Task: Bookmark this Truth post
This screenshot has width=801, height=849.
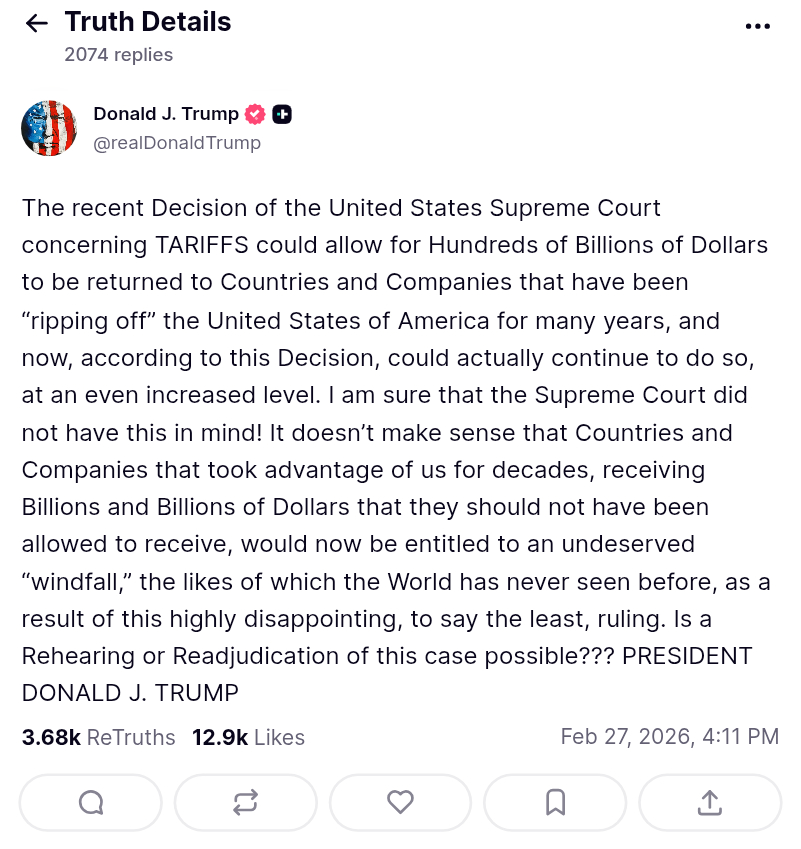Action: click(555, 802)
